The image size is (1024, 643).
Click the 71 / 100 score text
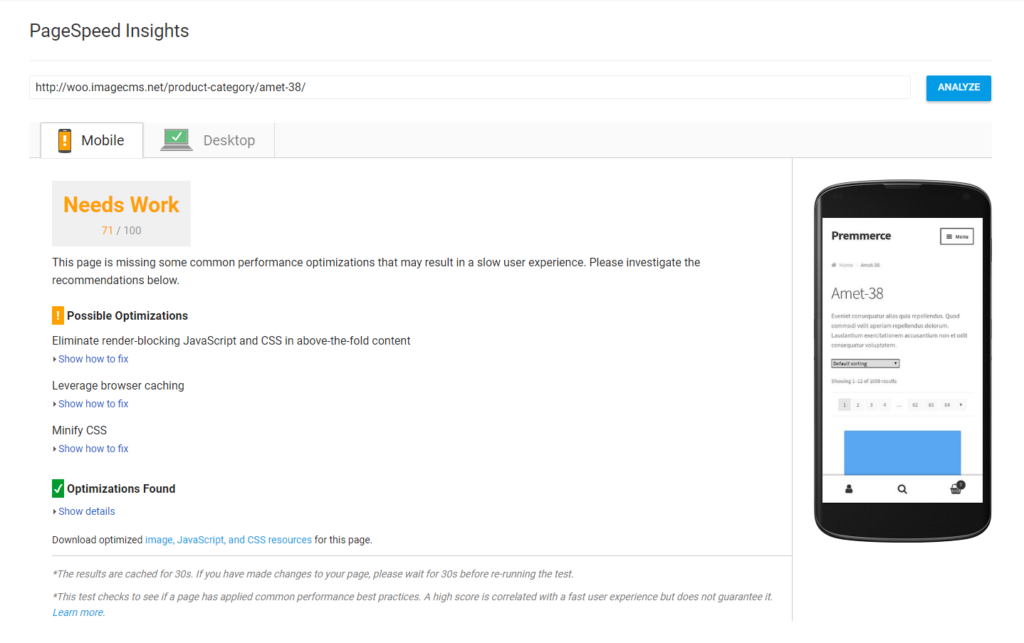point(121,230)
